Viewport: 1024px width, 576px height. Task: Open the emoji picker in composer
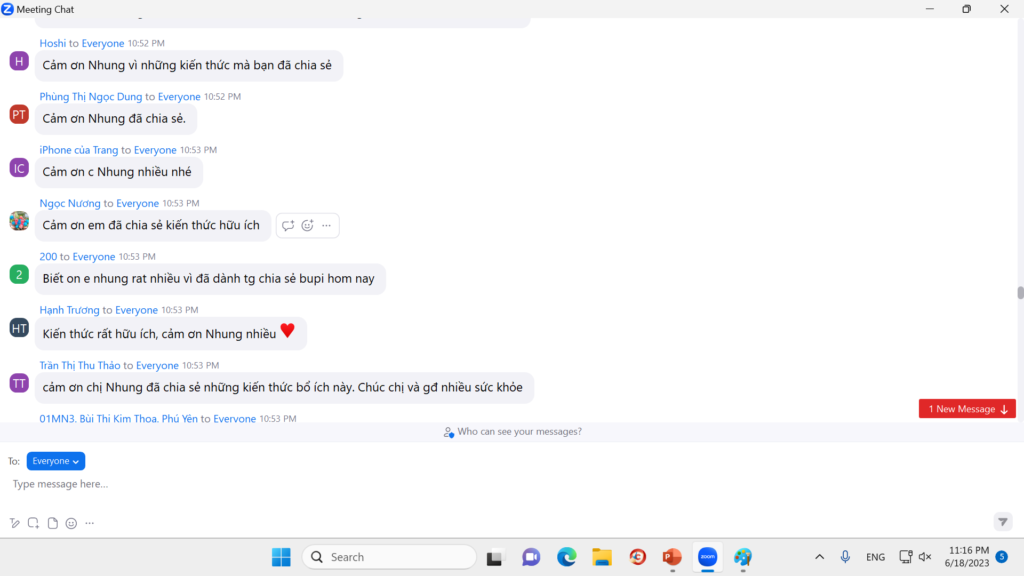71,523
